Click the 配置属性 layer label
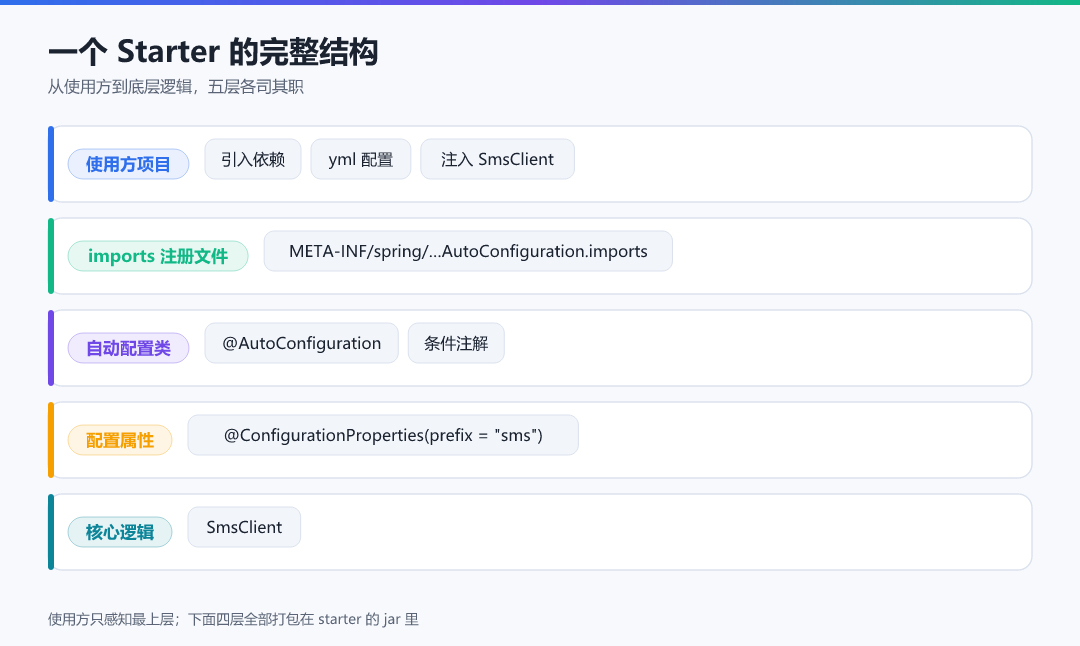This screenshot has width=1080, height=646. (120, 440)
